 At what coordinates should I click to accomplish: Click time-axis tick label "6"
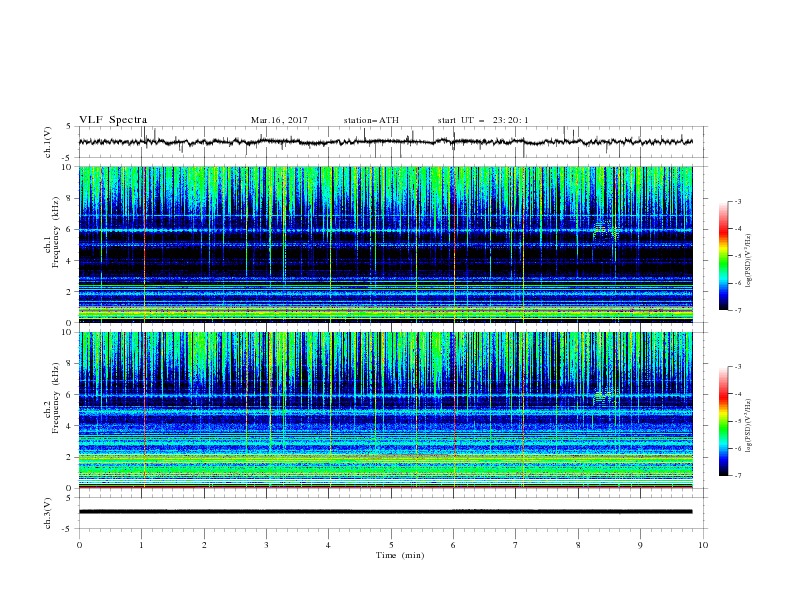(x=453, y=545)
